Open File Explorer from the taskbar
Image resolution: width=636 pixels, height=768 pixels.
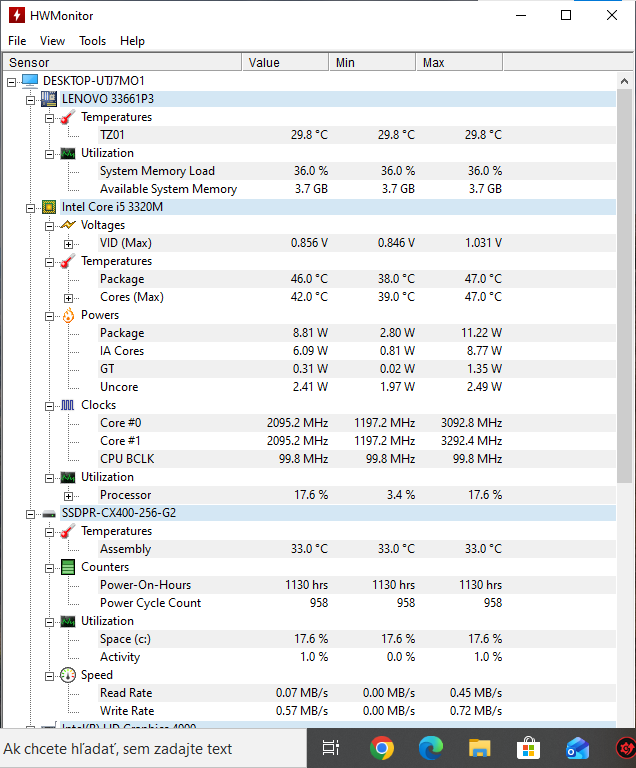tap(480, 748)
